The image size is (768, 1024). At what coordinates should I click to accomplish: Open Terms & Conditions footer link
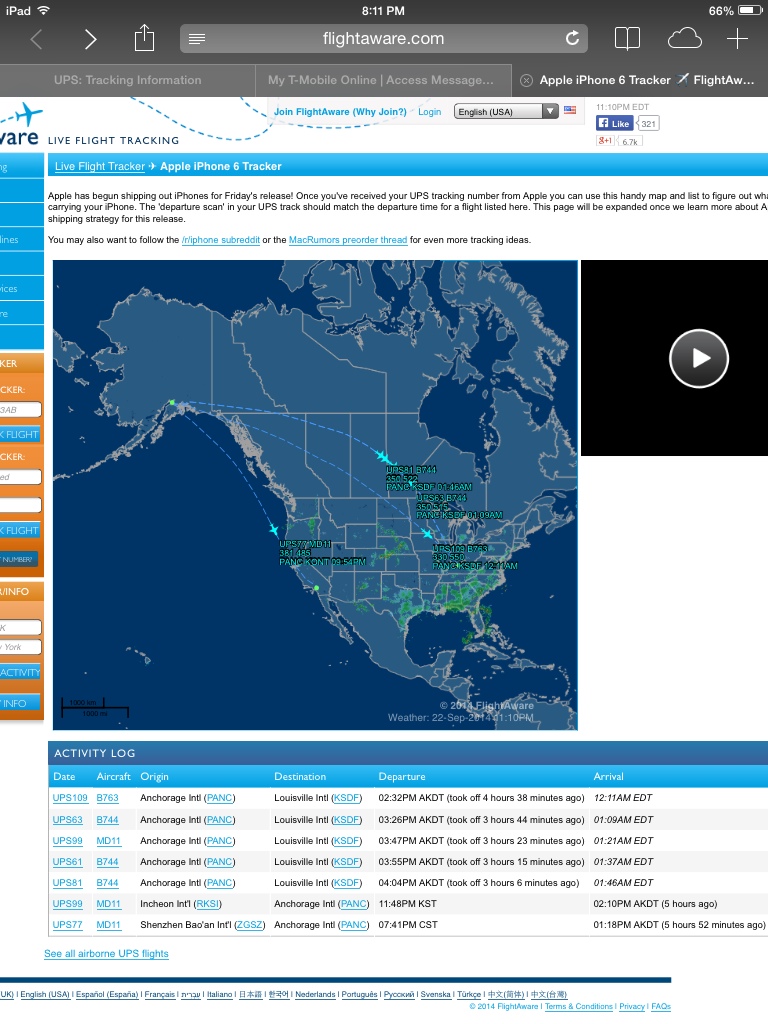(579, 1006)
